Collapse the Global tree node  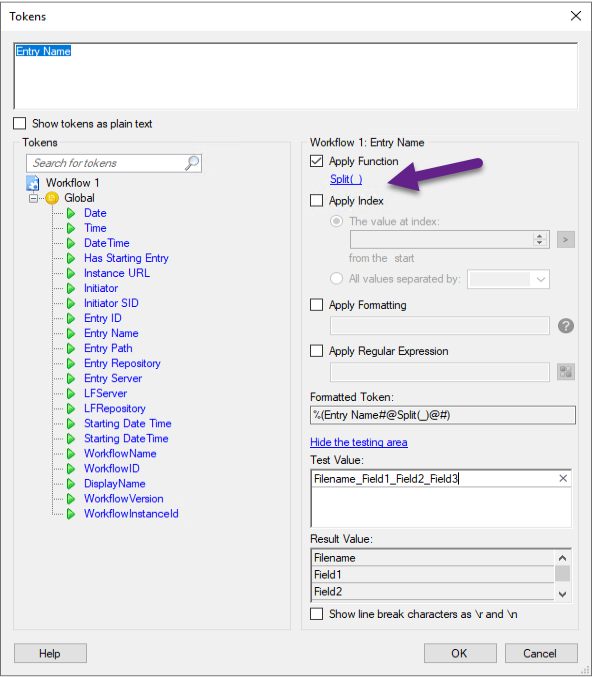coord(33,199)
